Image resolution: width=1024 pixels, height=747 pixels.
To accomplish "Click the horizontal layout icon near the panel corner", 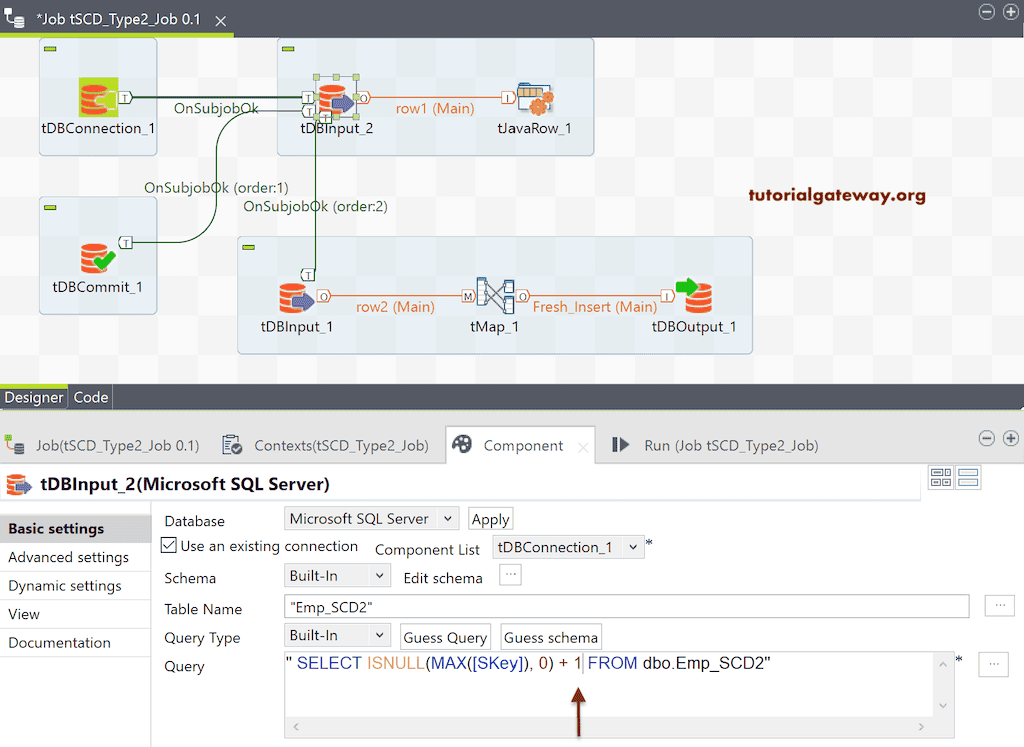I will click(x=967, y=477).
